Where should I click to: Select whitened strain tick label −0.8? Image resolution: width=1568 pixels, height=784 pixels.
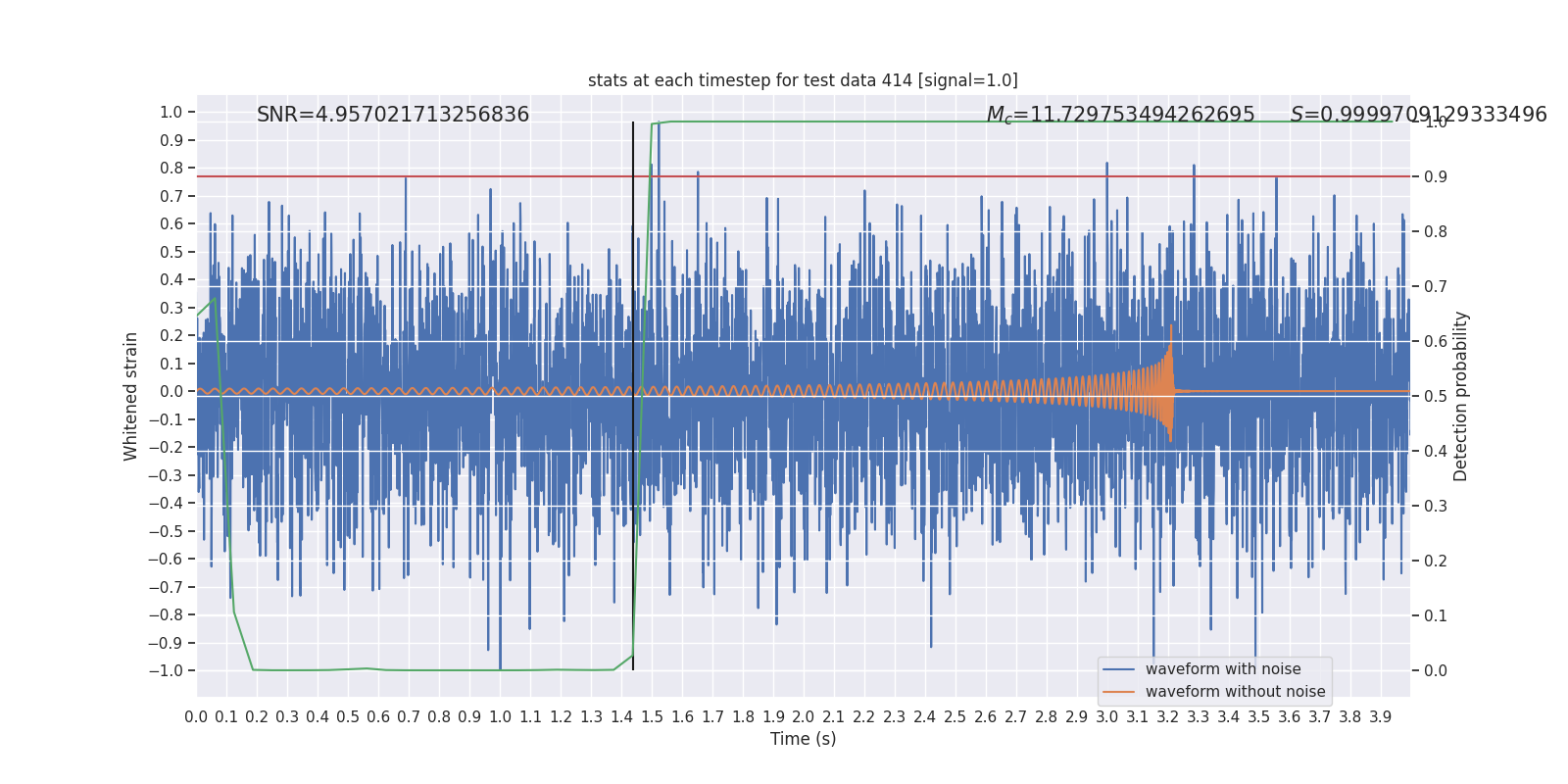pyautogui.click(x=166, y=615)
